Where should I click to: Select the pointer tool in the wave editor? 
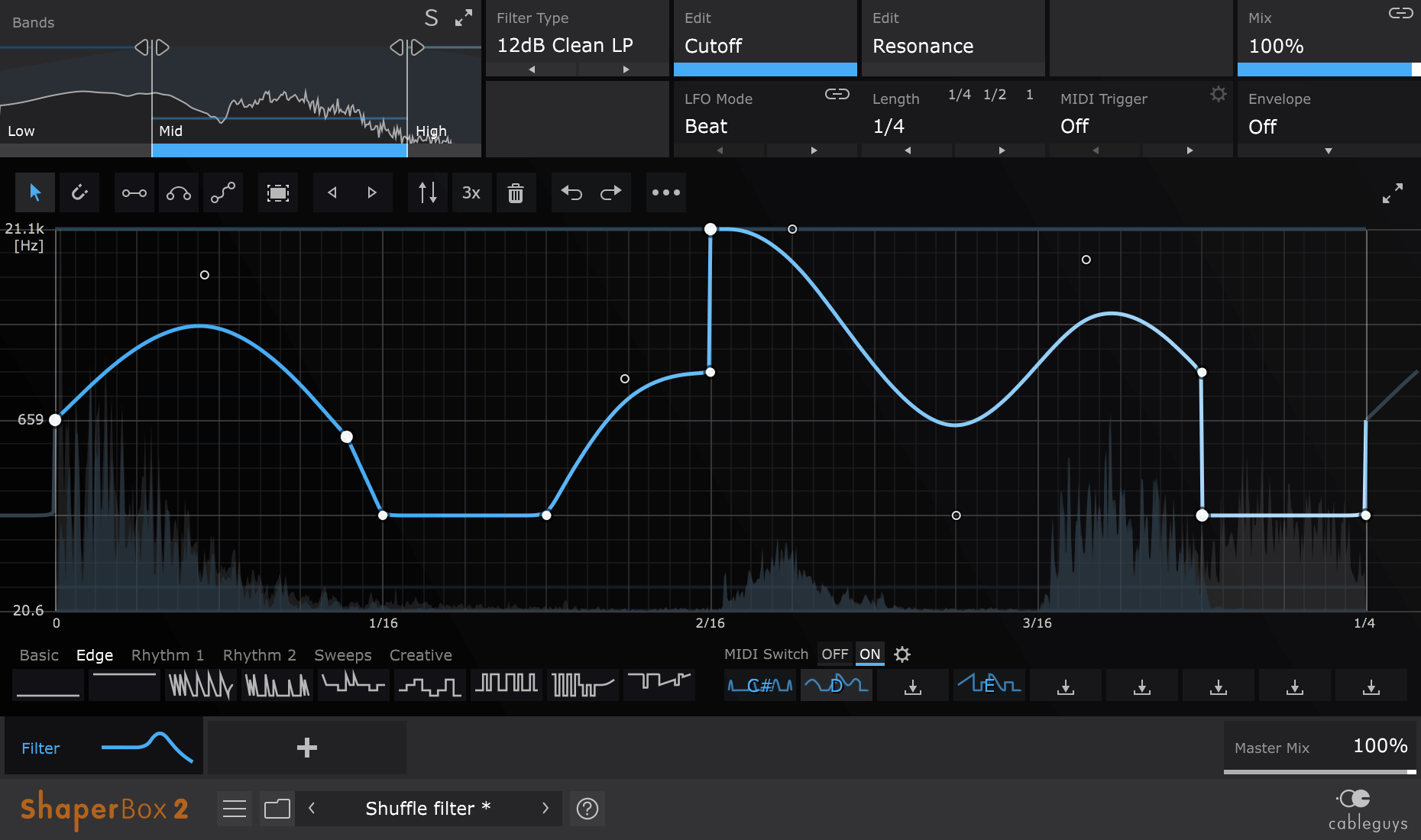(x=34, y=192)
